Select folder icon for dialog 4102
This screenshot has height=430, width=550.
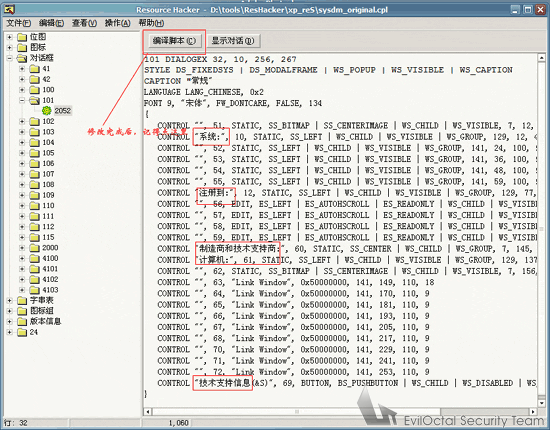tap(34, 280)
